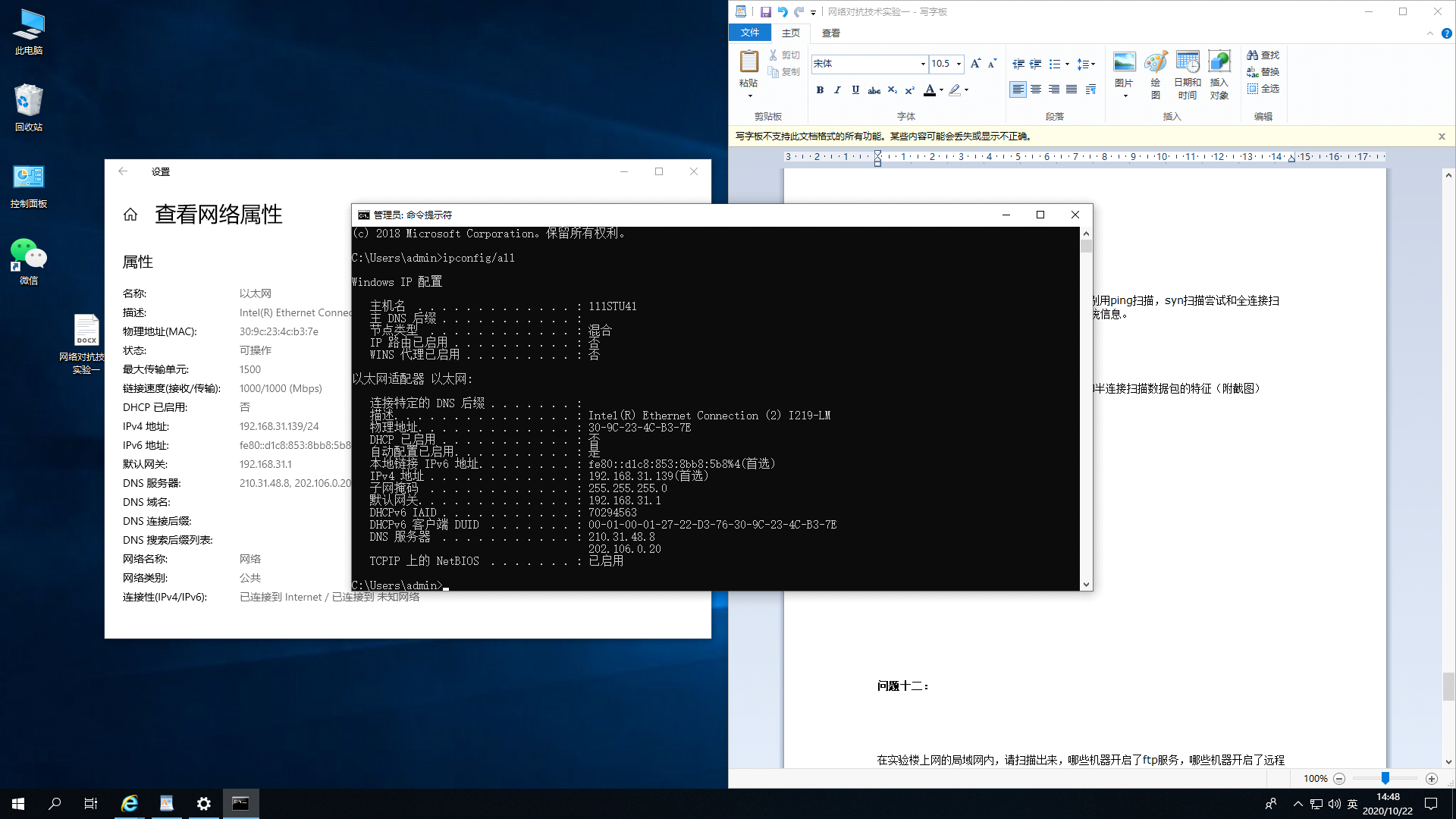The width and height of the screenshot is (1456, 819).
Task: Open the 文件 file menu
Action: (749, 33)
